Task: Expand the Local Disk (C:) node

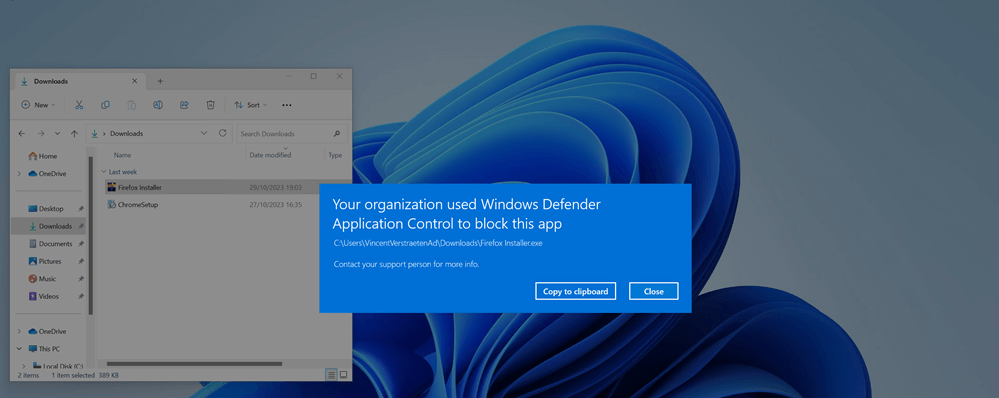Action: [x=24, y=366]
